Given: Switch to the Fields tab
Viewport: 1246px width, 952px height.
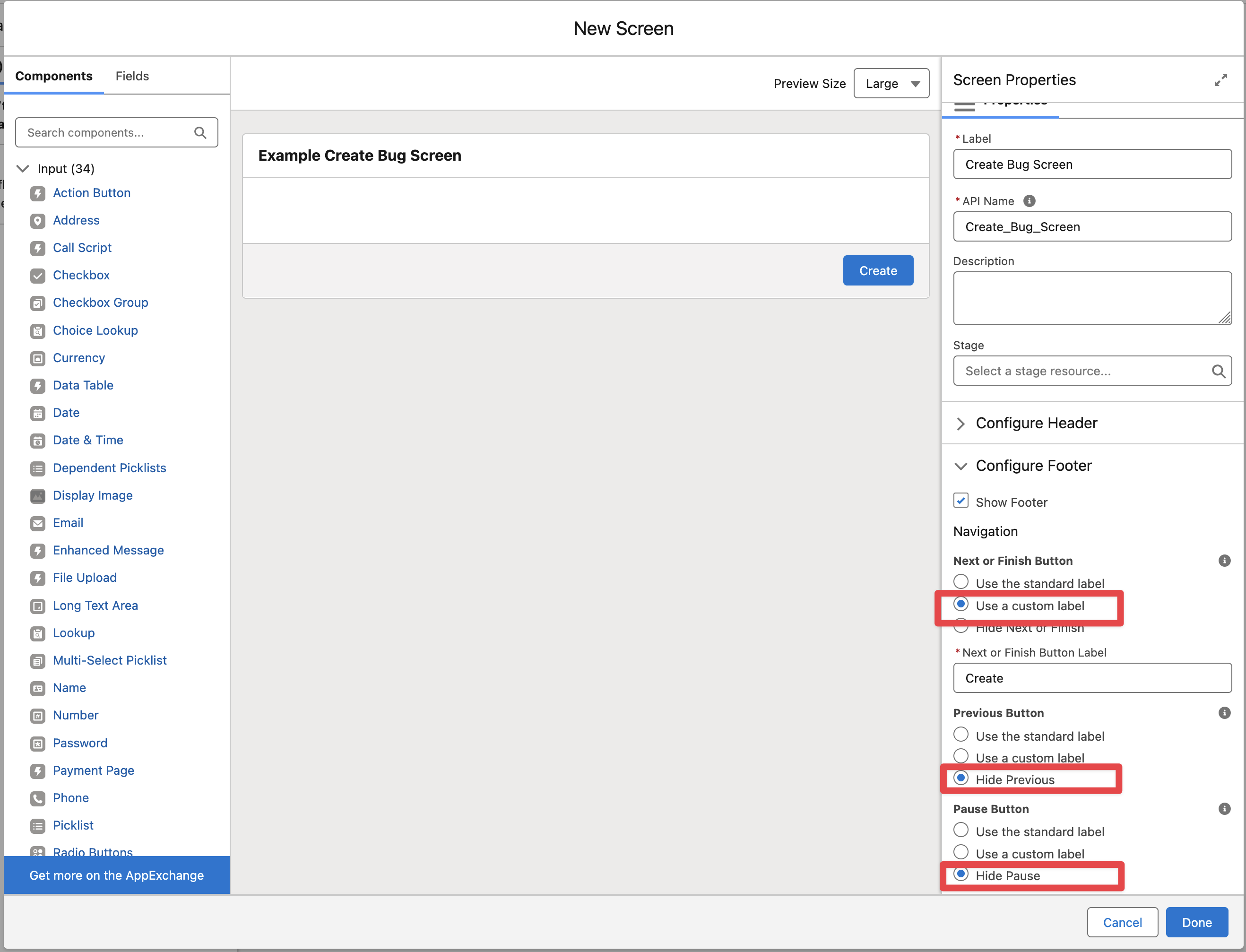Looking at the screenshot, I should click(132, 76).
